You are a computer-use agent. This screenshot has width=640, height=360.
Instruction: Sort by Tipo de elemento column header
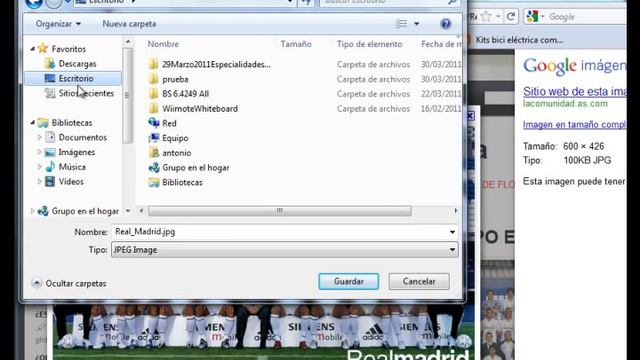click(x=369, y=44)
